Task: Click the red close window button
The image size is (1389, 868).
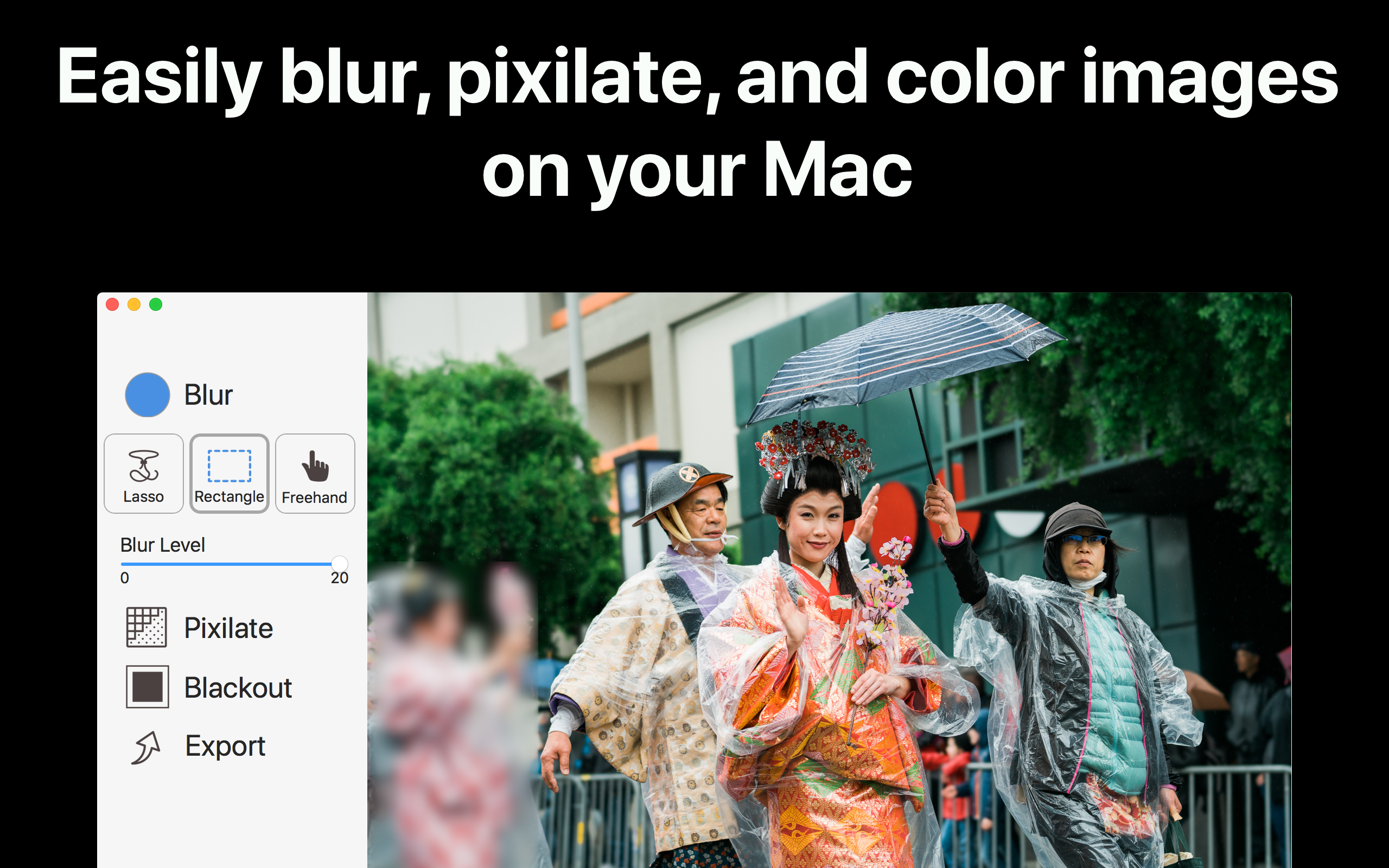Action: pos(112,304)
